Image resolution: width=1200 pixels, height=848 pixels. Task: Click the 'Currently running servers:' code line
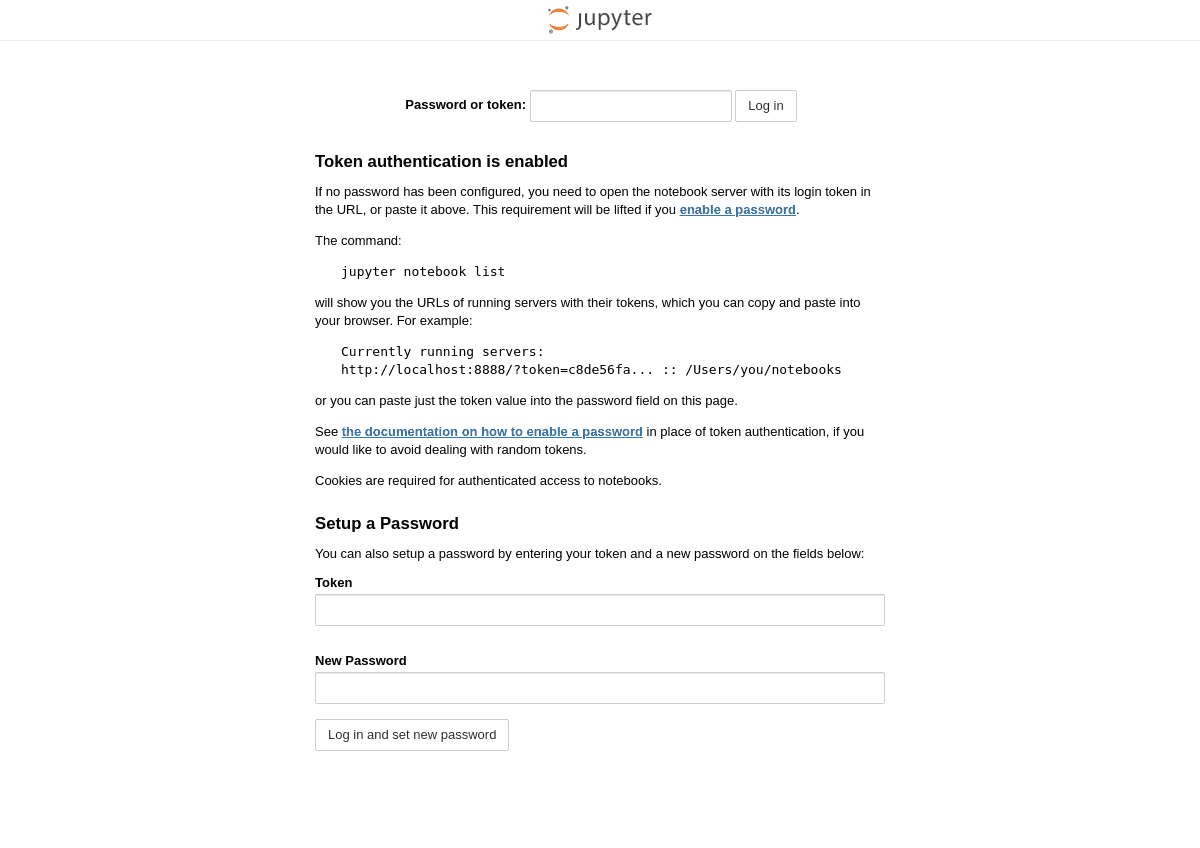(x=443, y=352)
